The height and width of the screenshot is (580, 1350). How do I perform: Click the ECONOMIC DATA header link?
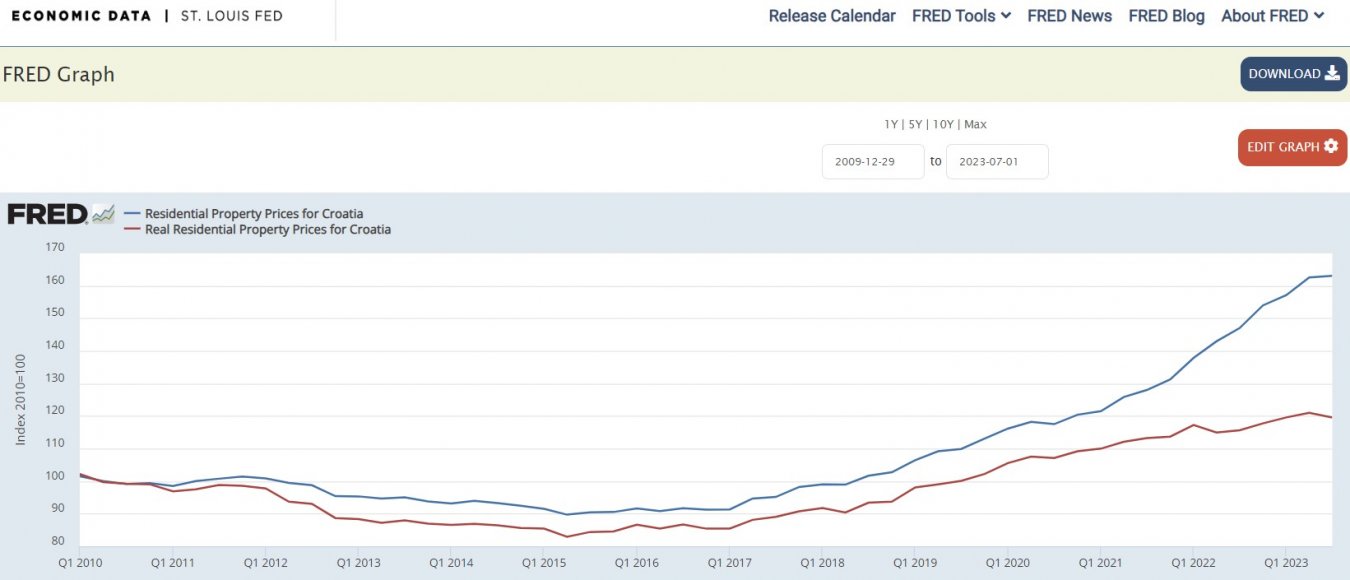coord(81,16)
